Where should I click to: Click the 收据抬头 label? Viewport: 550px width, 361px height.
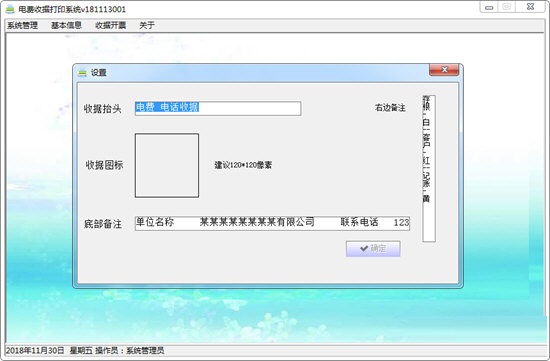pyautogui.click(x=102, y=109)
